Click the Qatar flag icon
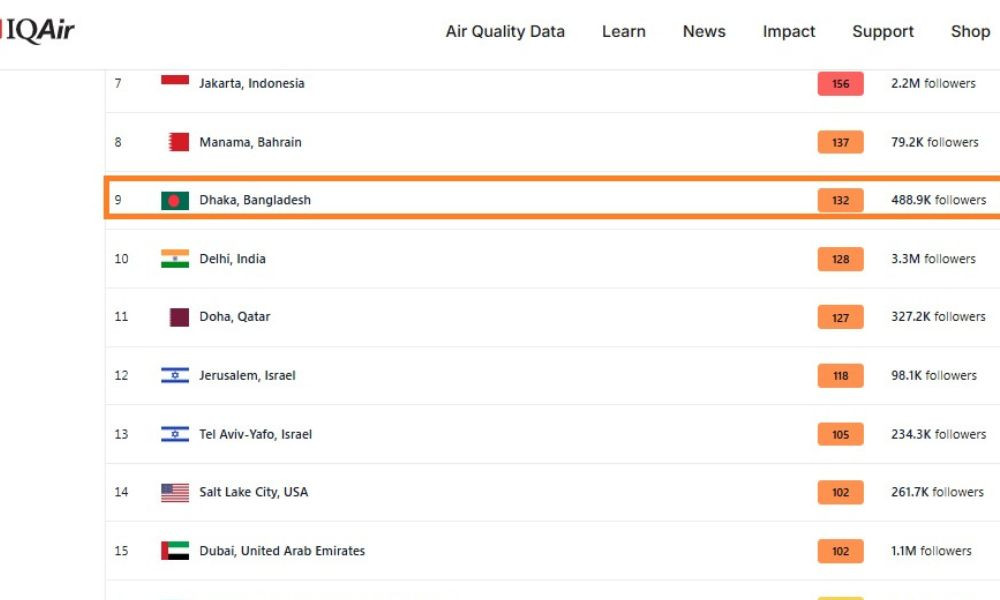Image resolution: width=1000 pixels, height=600 pixels. pyautogui.click(x=179, y=317)
